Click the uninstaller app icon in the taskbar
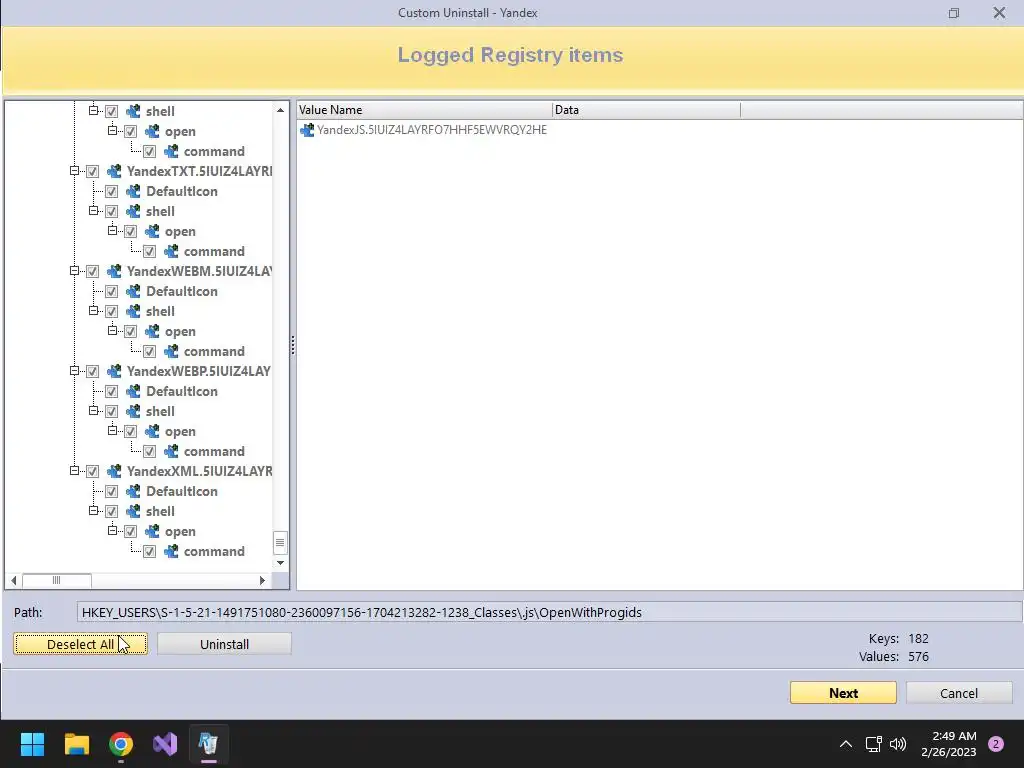The height and width of the screenshot is (768, 1024). click(x=209, y=744)
